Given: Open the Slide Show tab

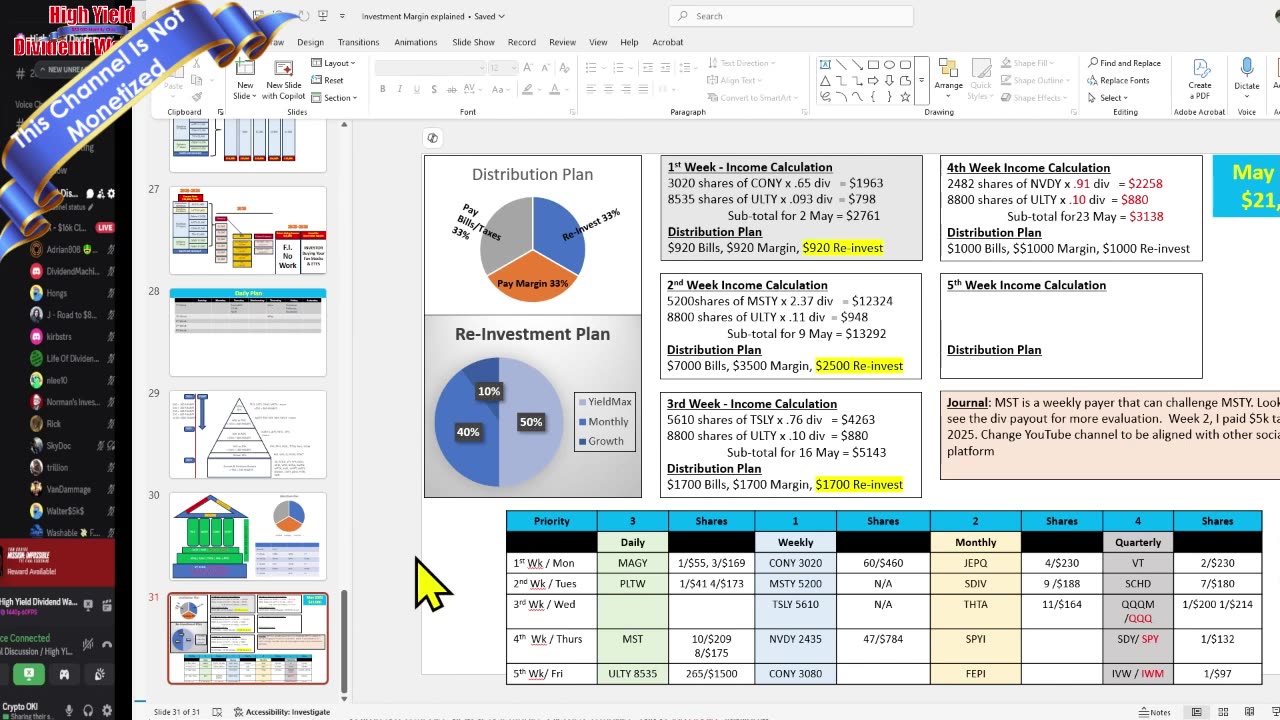Looking at the screenshot, I should point(473,42).
